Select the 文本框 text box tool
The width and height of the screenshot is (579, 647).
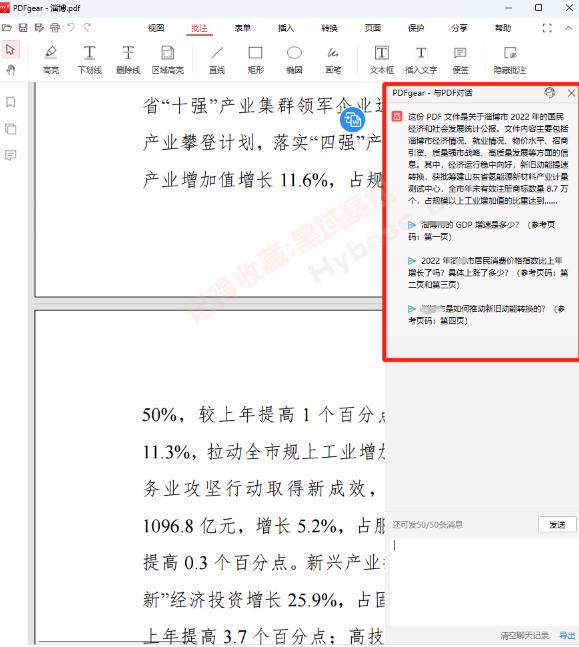tap(382, 60)
